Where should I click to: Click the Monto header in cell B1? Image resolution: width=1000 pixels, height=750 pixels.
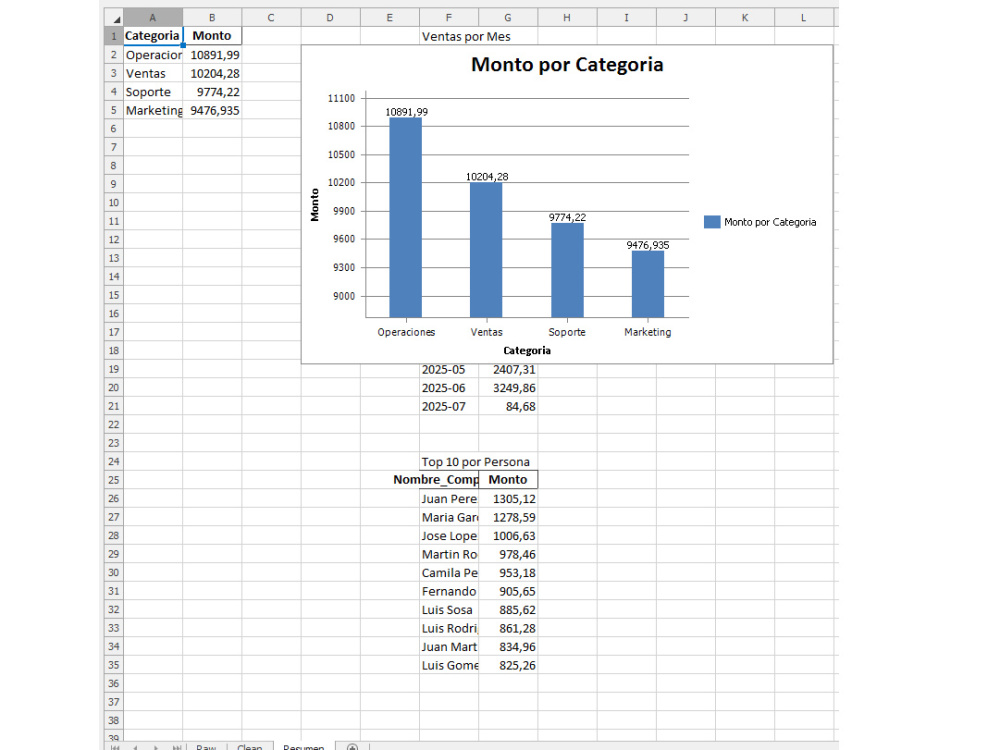[x=212, y=36]
